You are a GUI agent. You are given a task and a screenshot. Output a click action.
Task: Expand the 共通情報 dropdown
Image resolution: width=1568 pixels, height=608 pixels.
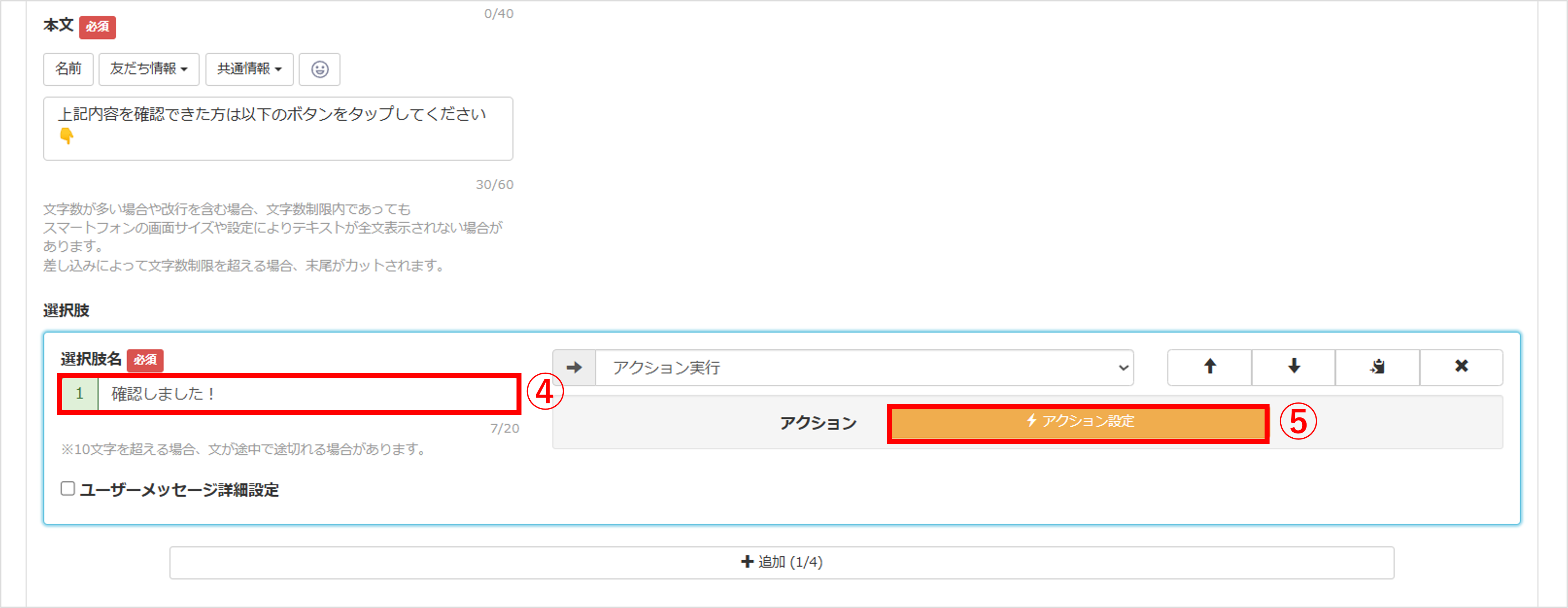pyautogui.click(x=249, y=69)
